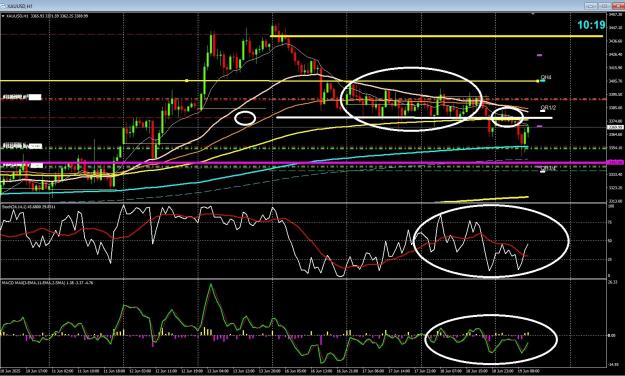Select the DR1/2 level label
This screenshot has height=376, width=625.
(548, 108)
